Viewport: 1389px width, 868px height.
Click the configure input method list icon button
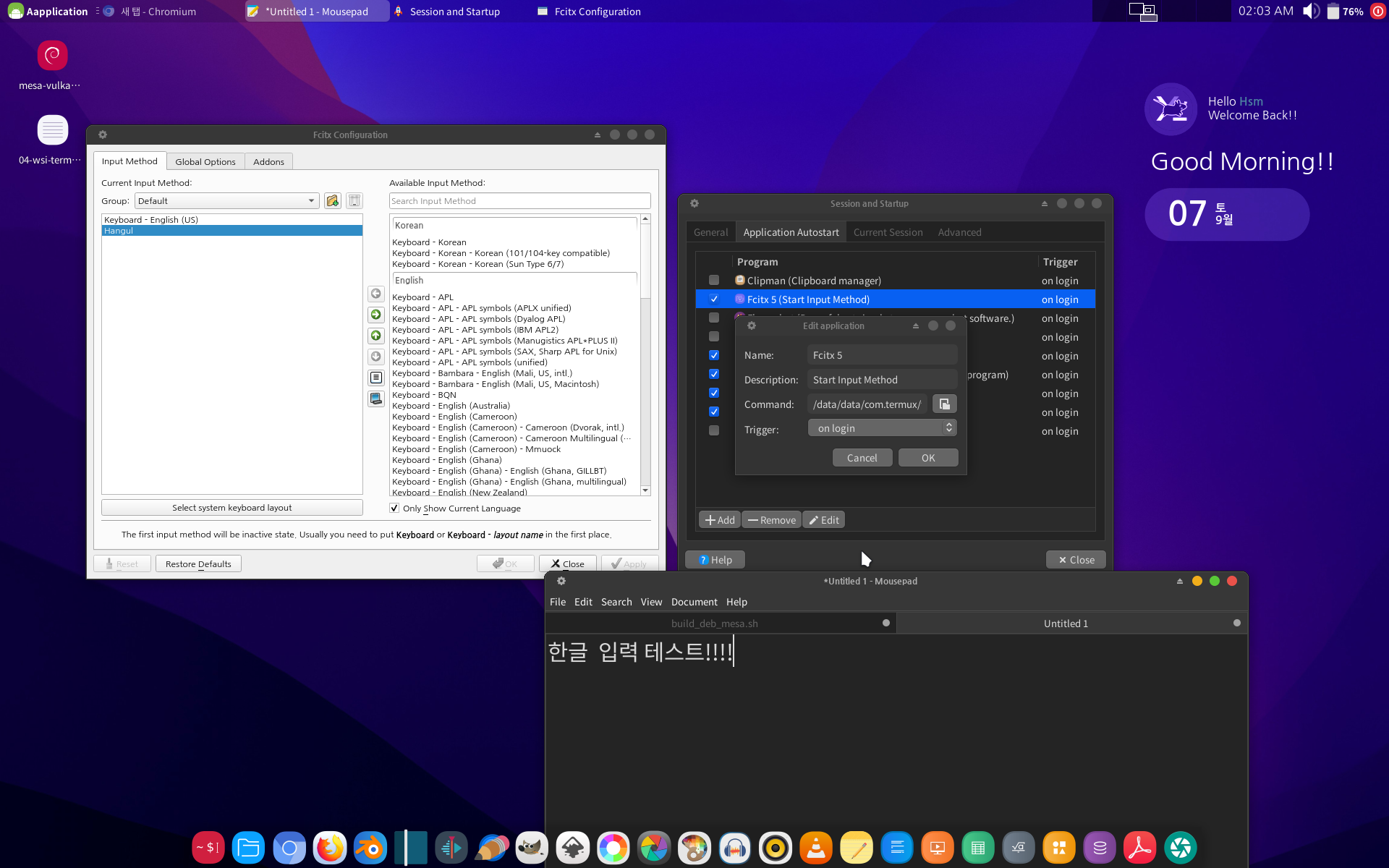click(376, 378)
